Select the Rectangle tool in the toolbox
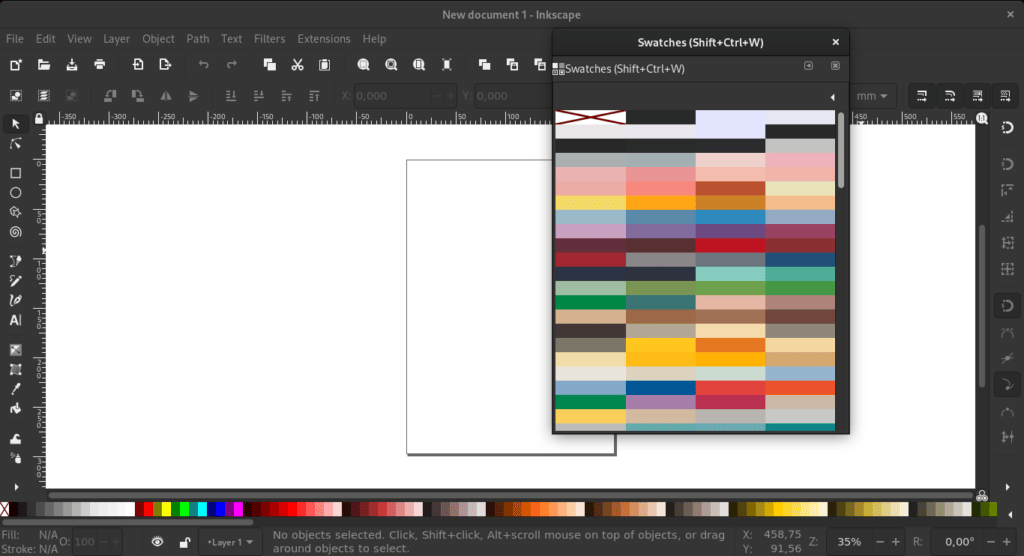The image size is (1024, 556). pos(15,173)
